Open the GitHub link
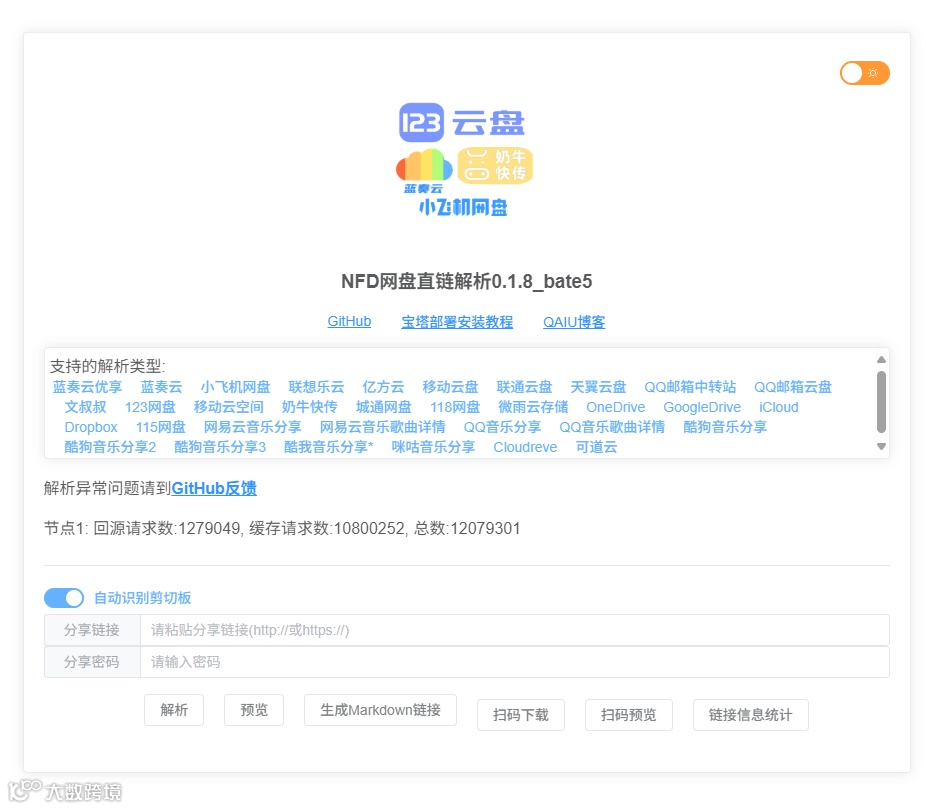 [349, 322]
